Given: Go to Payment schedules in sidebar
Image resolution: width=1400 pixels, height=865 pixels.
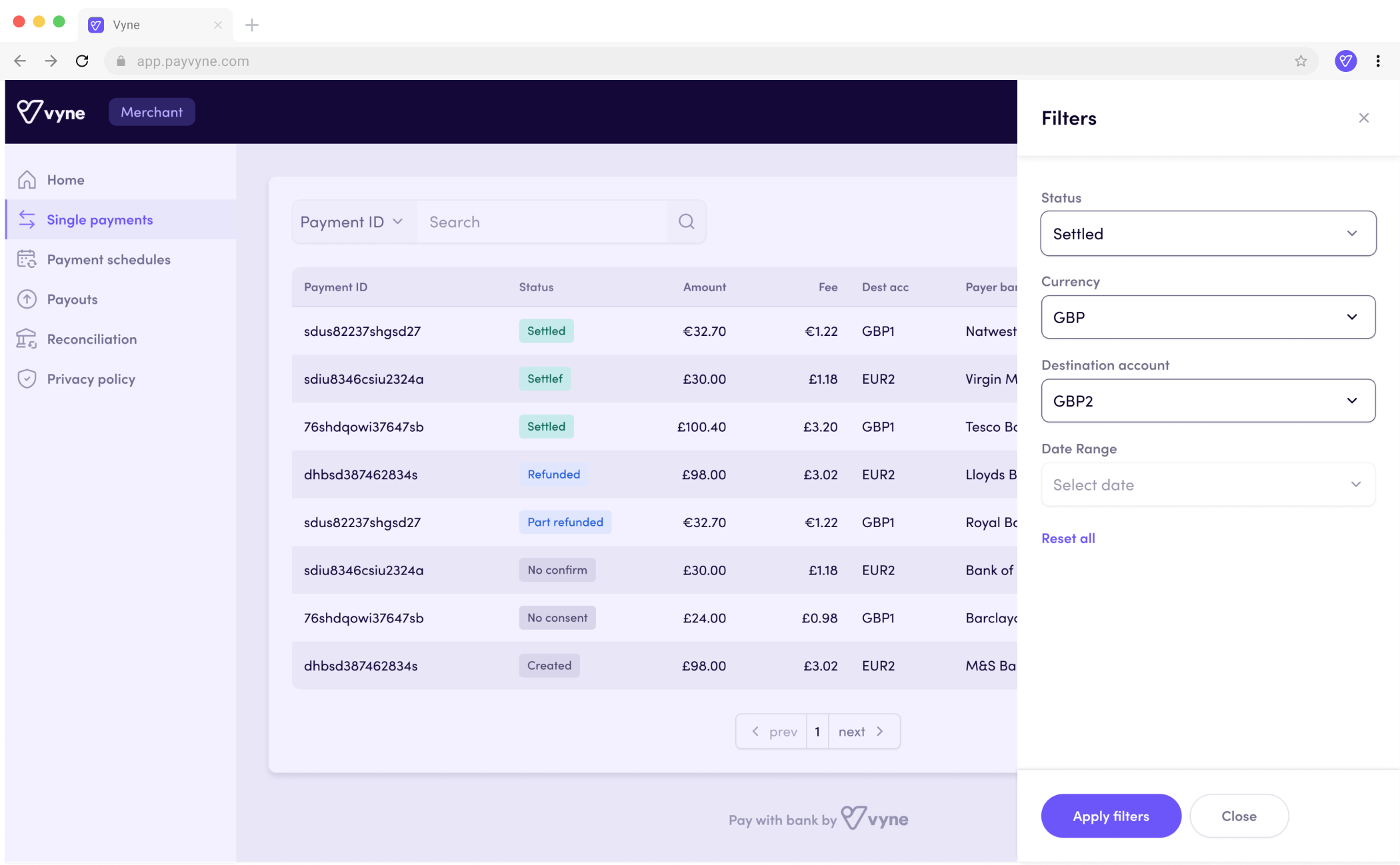Looking at the screenshot, I should click(108, 259).
